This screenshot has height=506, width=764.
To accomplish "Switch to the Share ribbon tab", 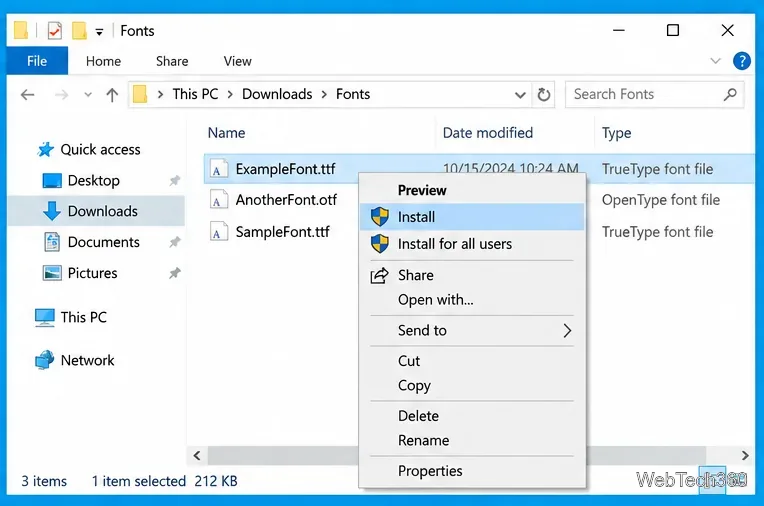I will (x=172, y=61).
